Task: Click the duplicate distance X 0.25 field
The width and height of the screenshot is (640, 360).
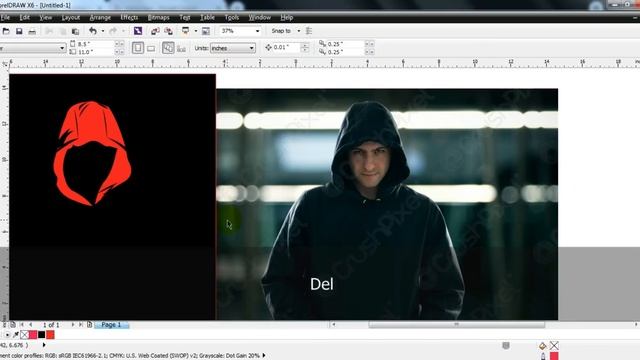Action: [x=345, y=44]
